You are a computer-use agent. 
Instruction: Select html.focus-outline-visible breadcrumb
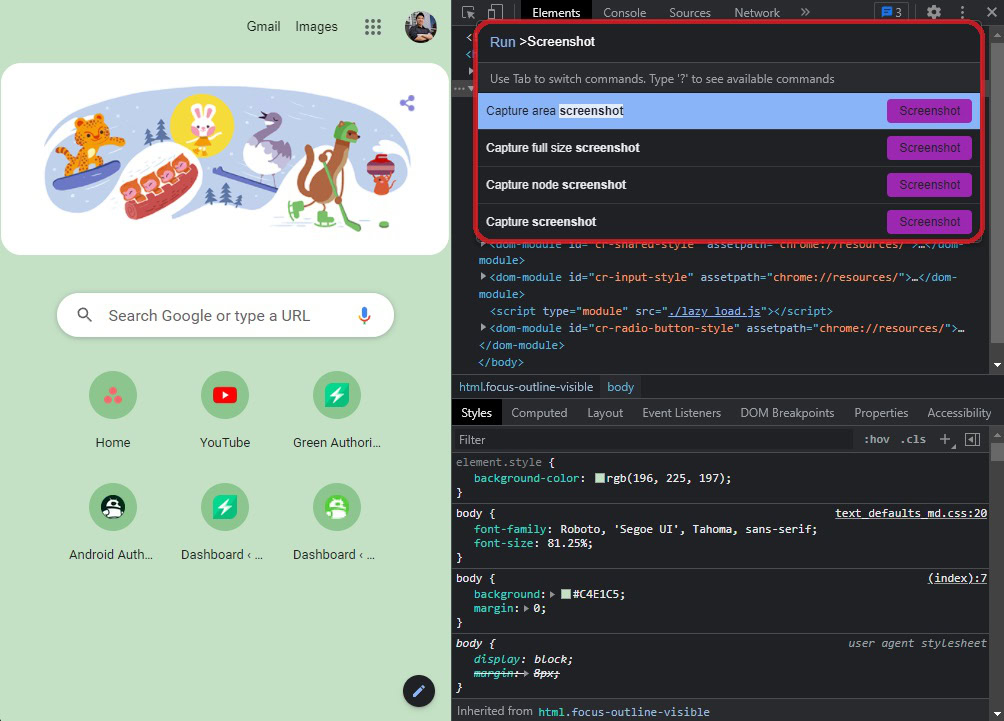pos(526,387)
